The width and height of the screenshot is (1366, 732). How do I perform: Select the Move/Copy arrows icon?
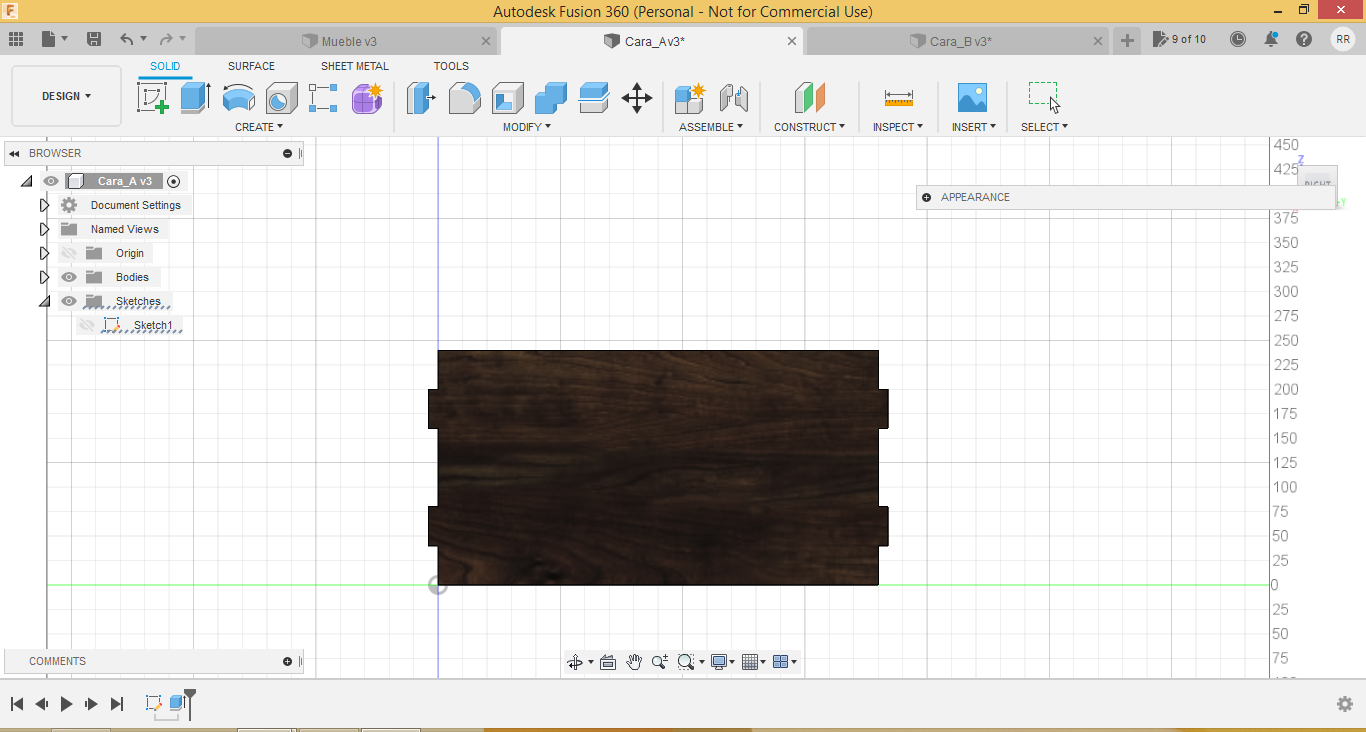pyautogui.click(x=637, y=98)
